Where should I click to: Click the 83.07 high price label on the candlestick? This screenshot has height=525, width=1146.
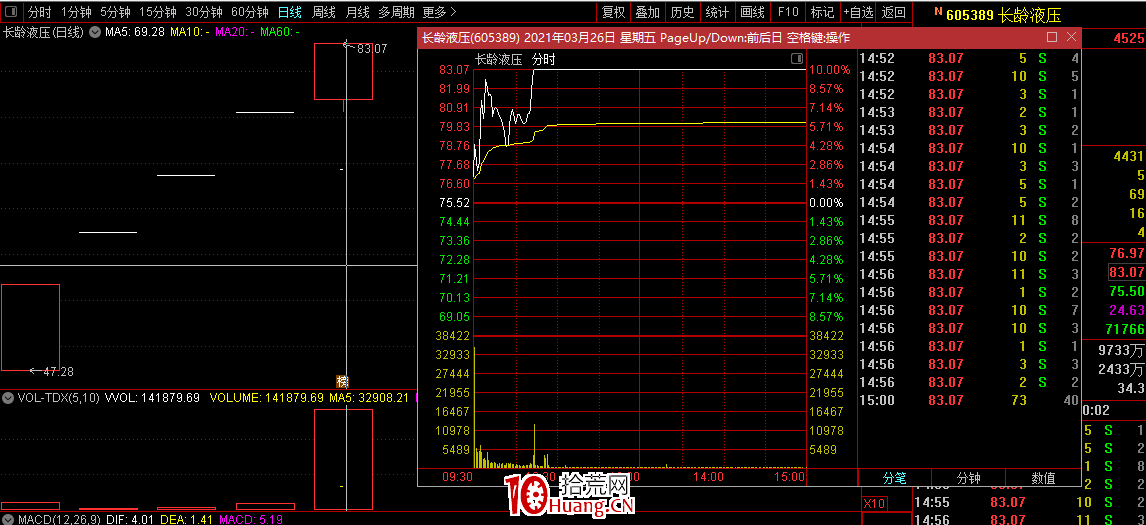[372, 48]
